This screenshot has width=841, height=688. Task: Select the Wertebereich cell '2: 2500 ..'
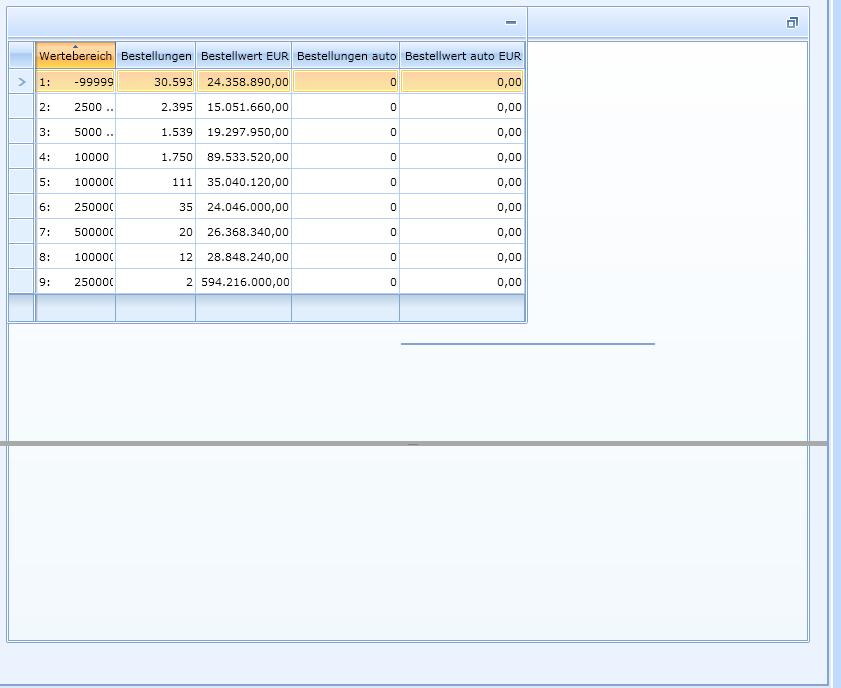(x=76, y=107)
